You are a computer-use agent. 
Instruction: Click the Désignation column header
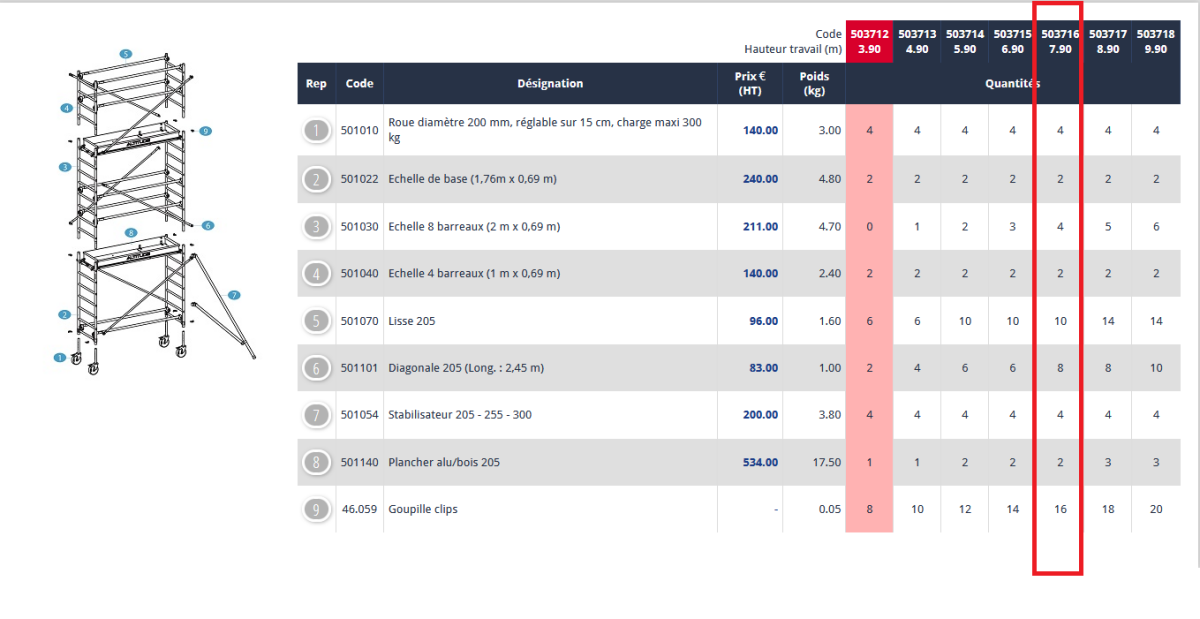point(550,84)
